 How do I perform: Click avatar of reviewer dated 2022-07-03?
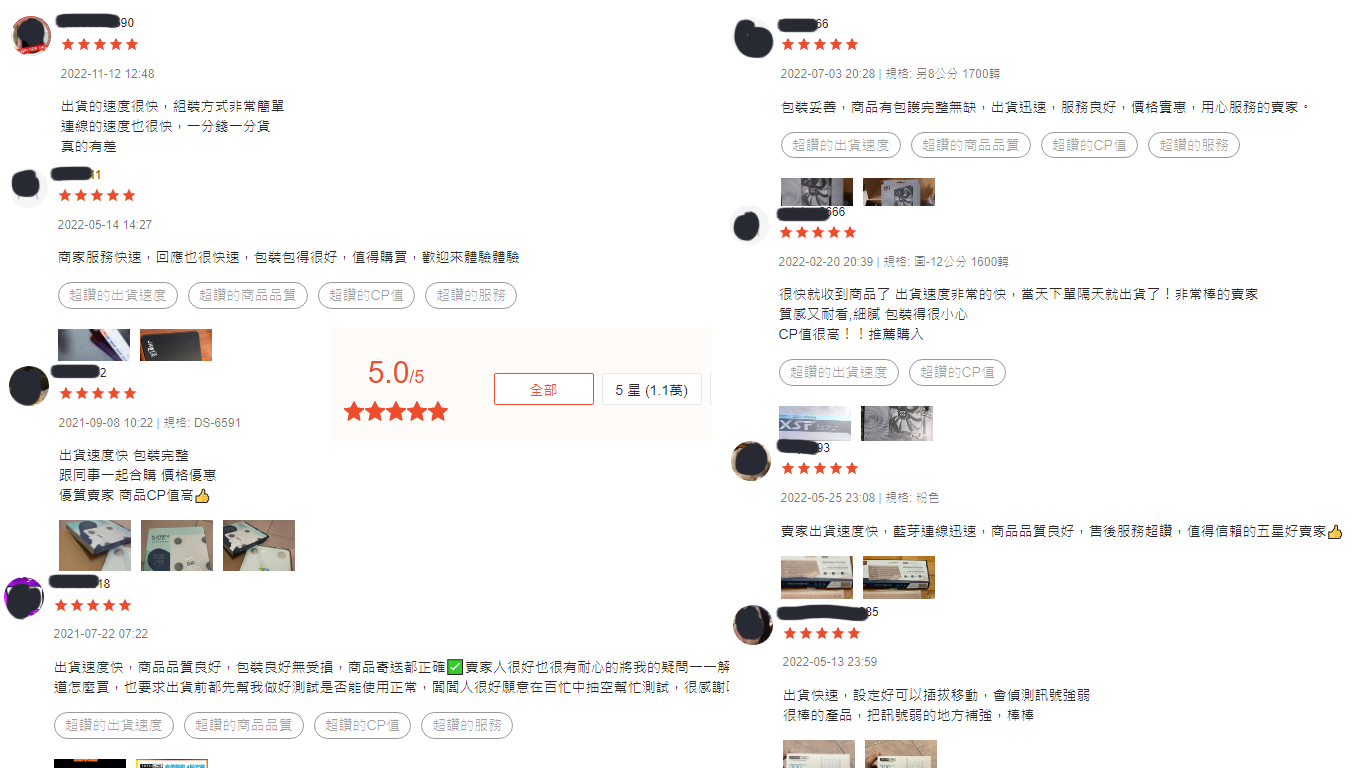[x=753, y=37]
